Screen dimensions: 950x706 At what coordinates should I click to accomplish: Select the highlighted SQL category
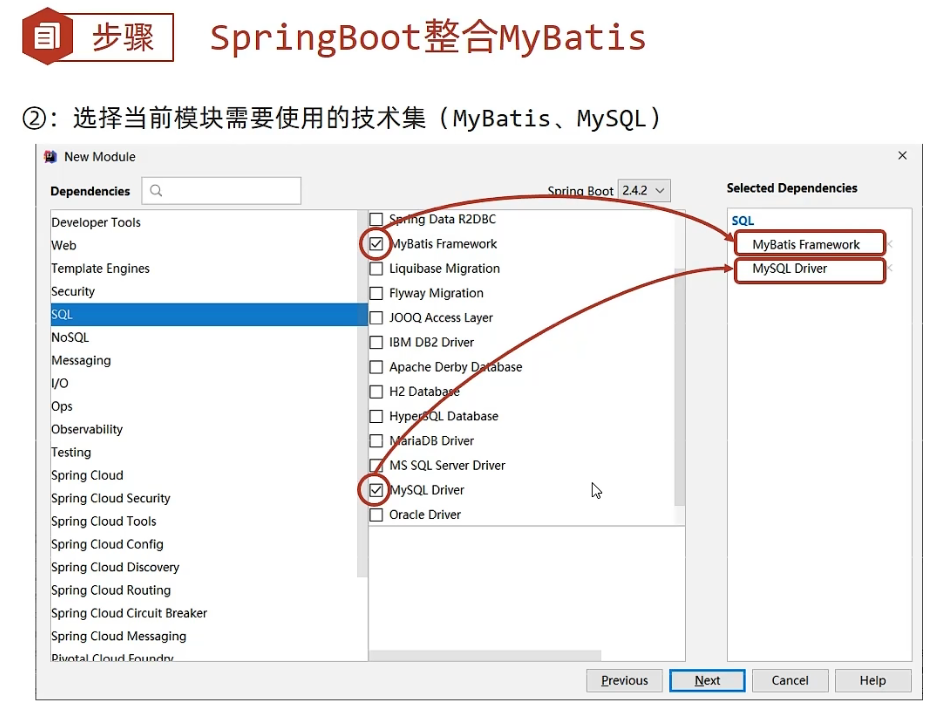[209, 315]
